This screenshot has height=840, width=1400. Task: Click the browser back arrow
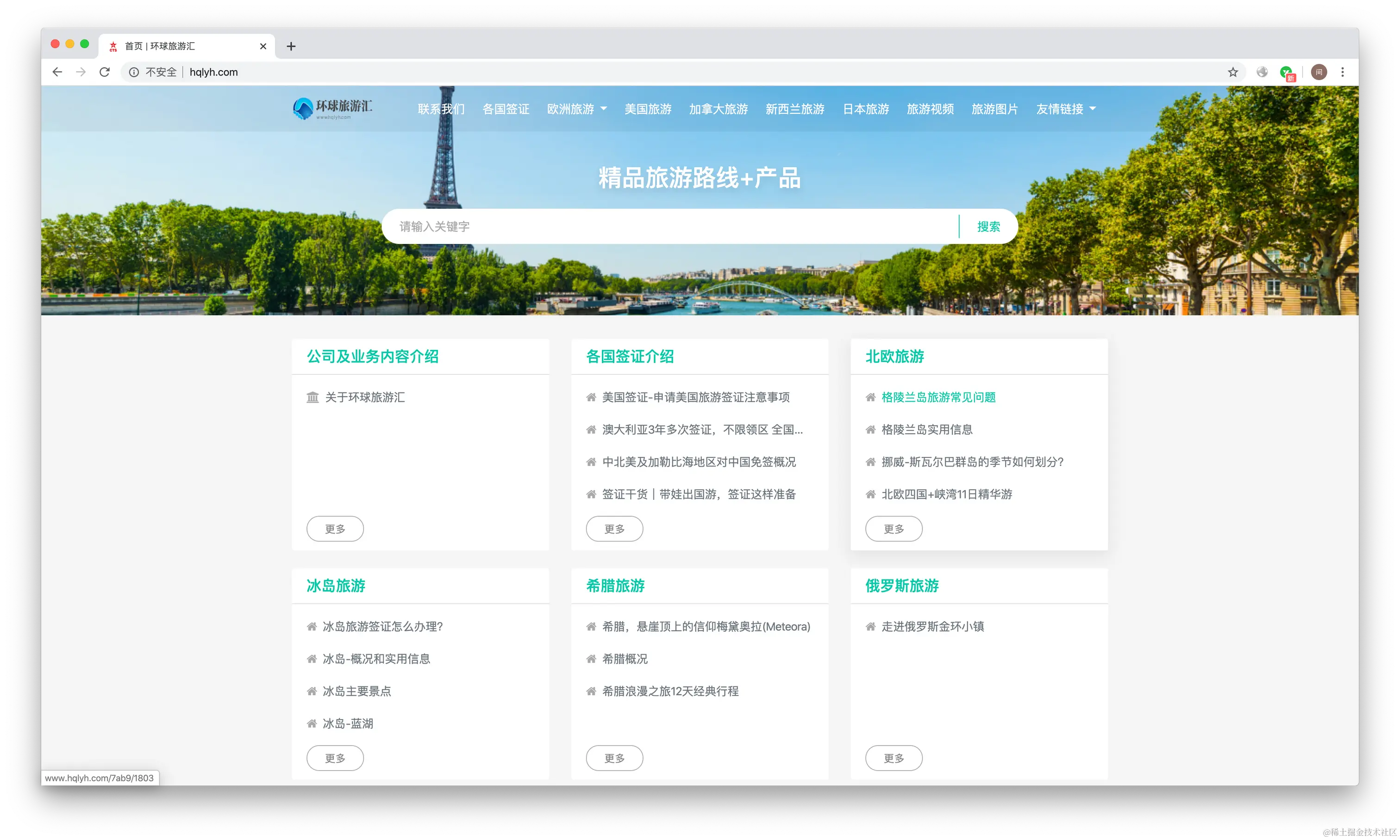(x=57, y=72)
